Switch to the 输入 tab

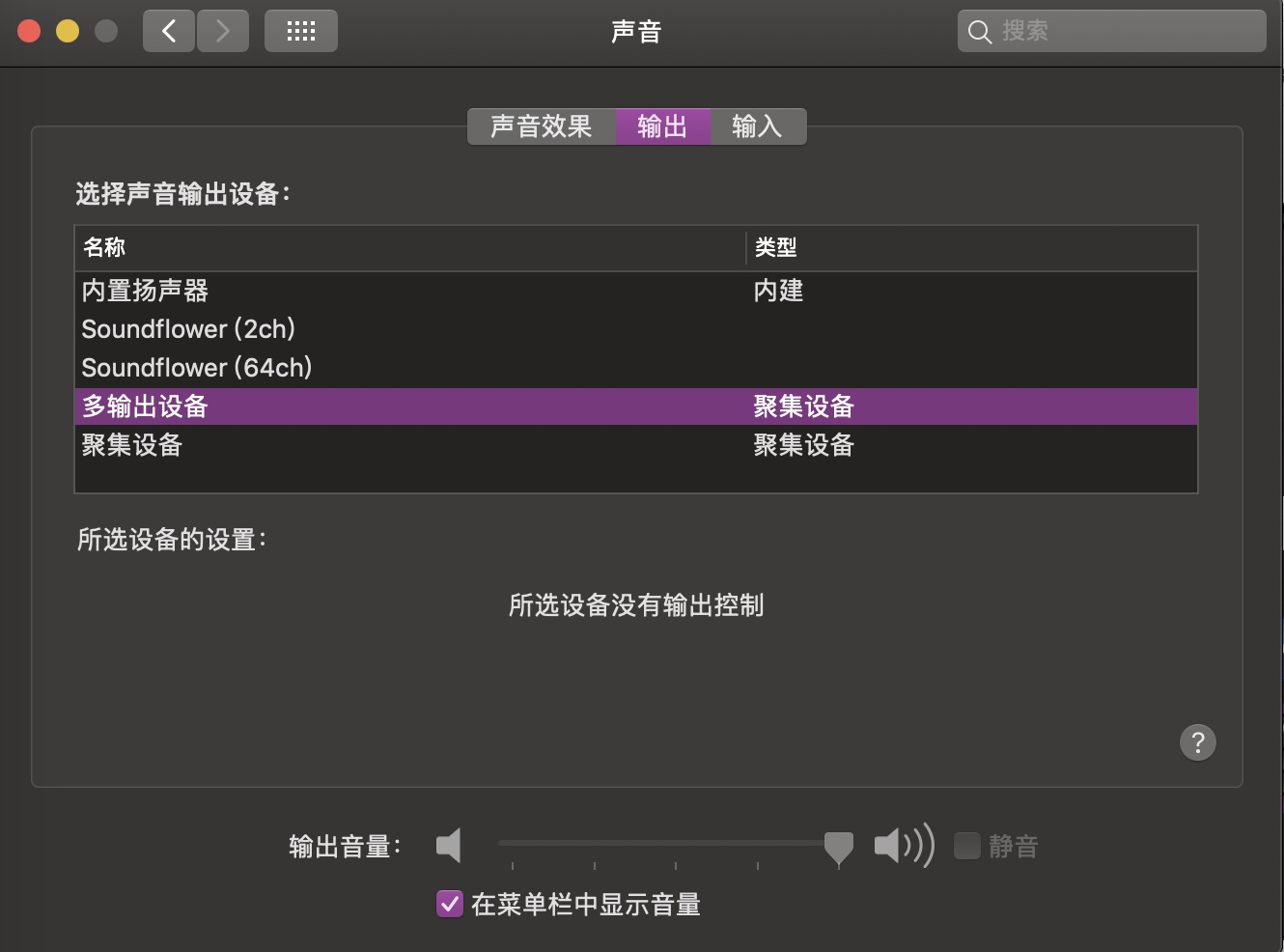tap(758, 126)
